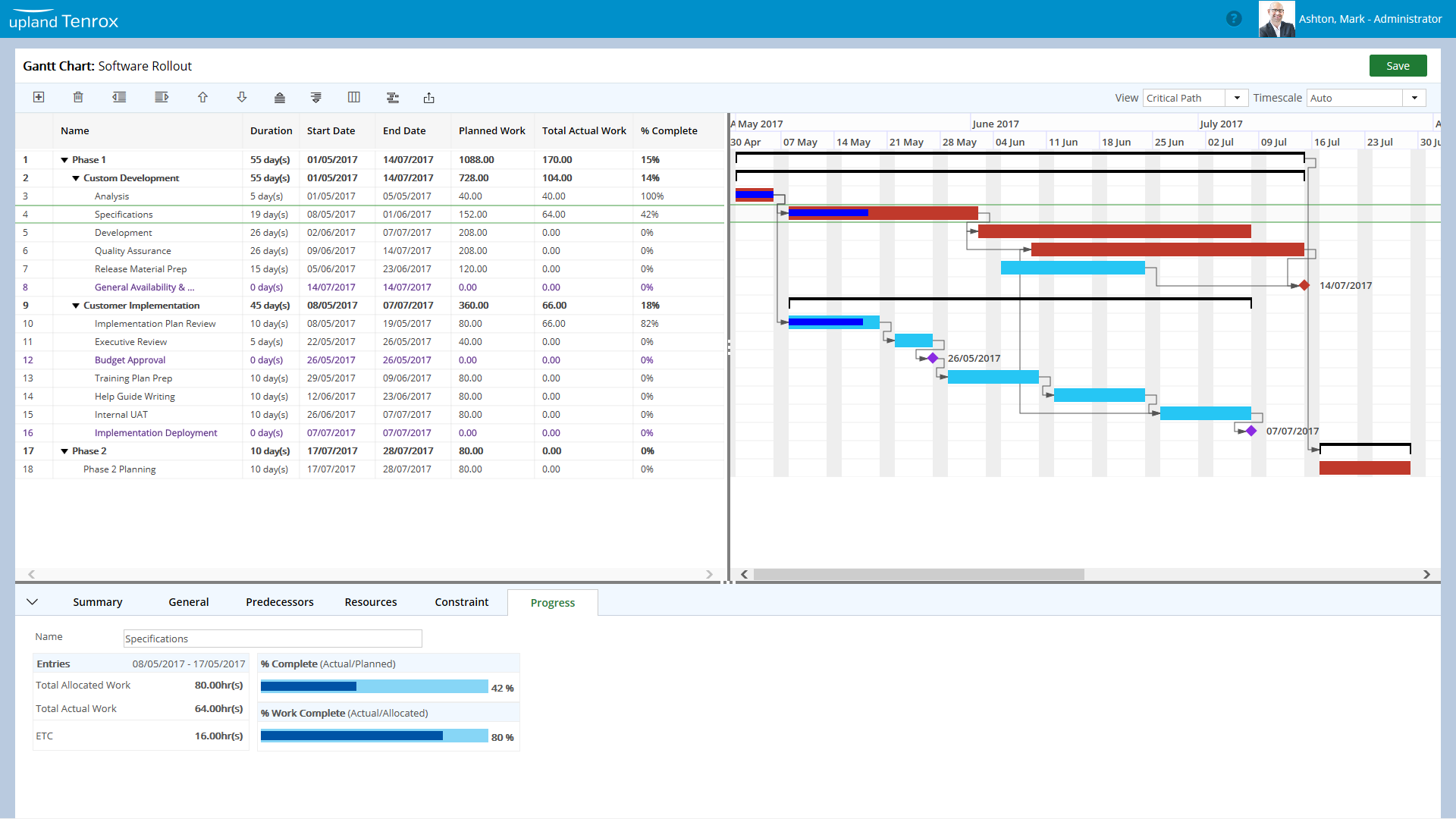Switch to the Resources tab
This screenshot has width=1456, height=819.
coord(370,602)
